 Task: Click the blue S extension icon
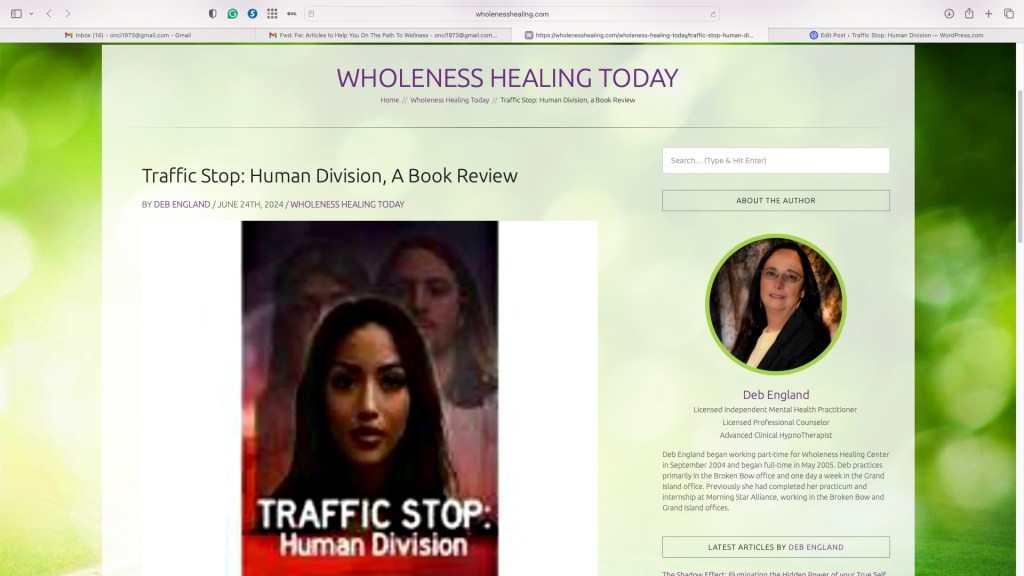coord(252,14)
